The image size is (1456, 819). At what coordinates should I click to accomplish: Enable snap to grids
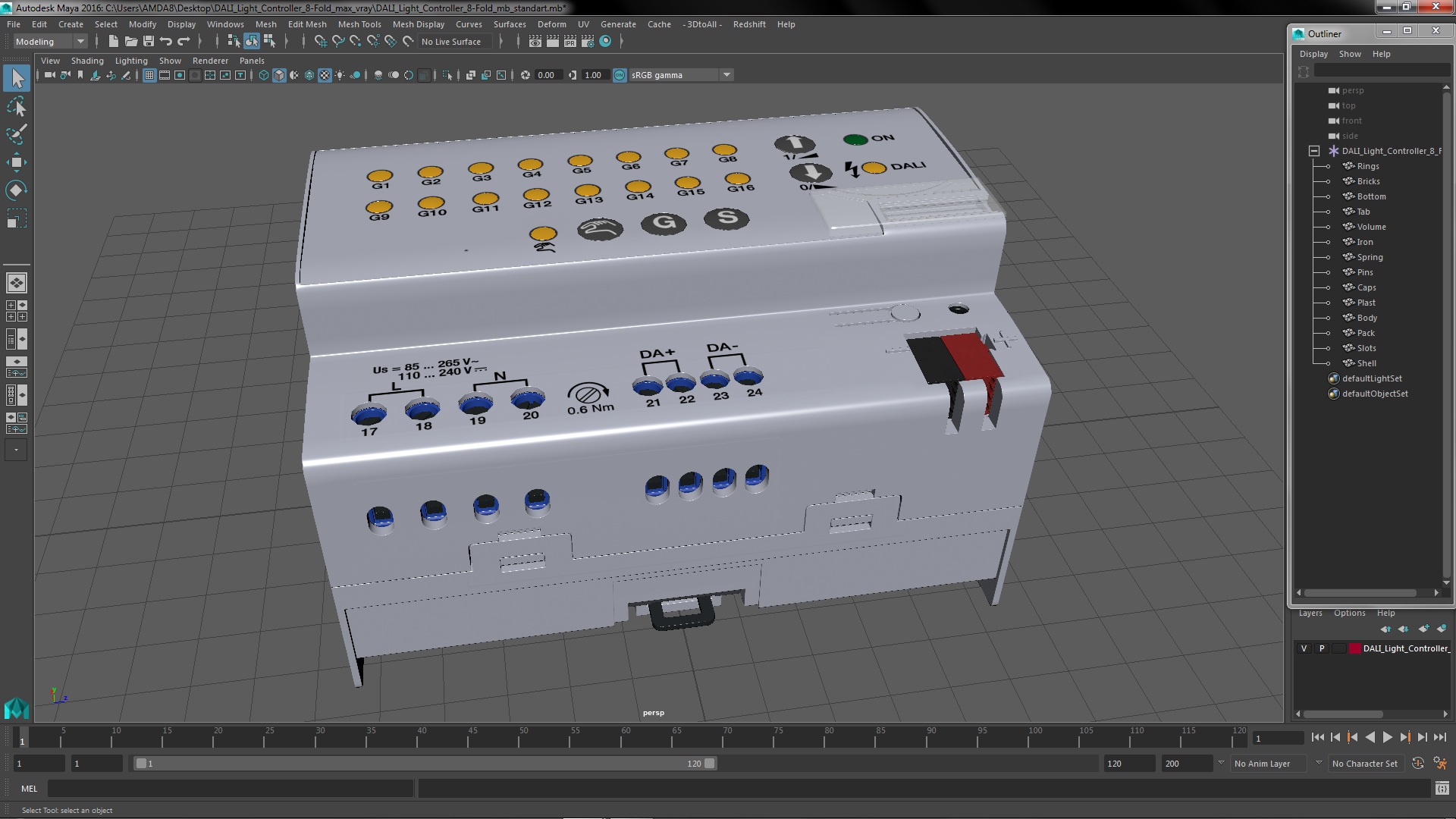coord(320,42)
